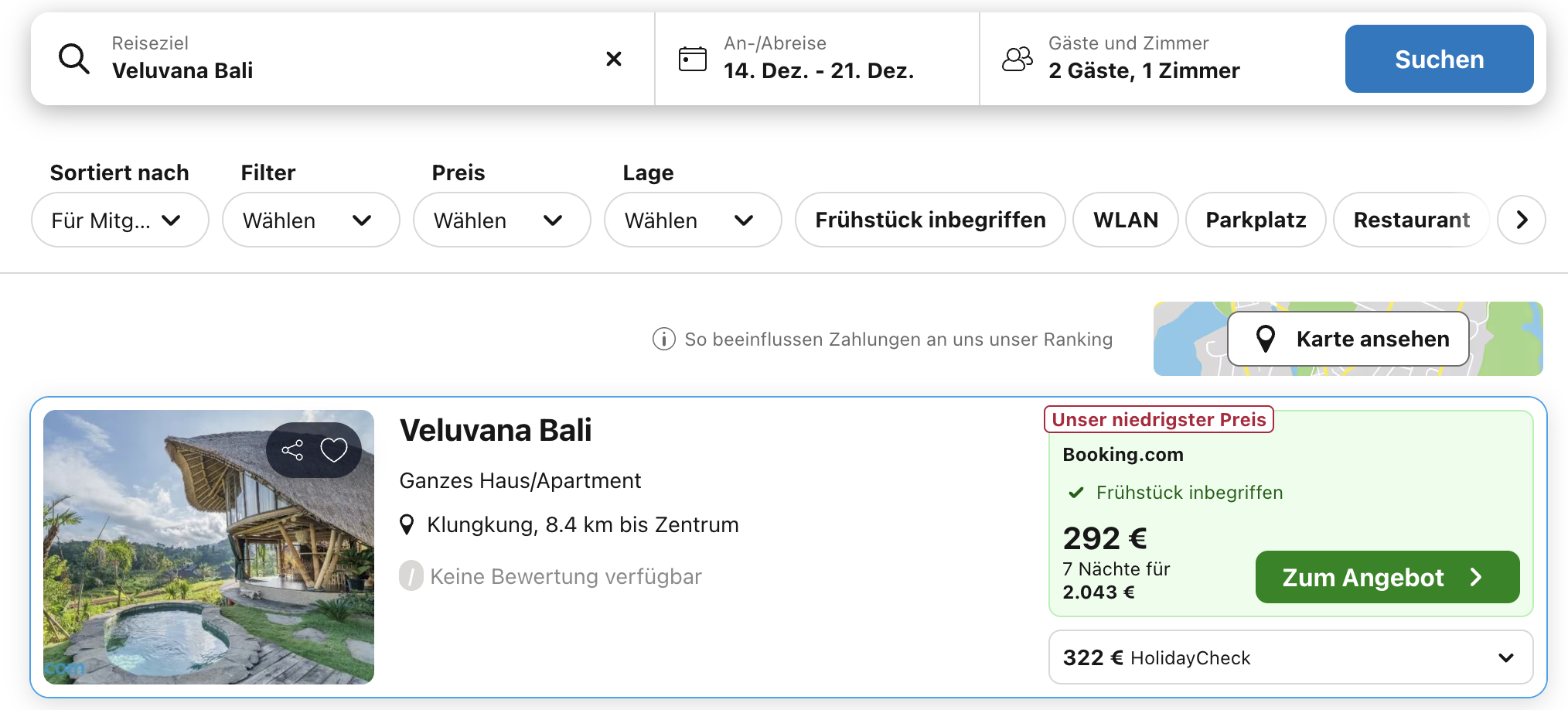The width and height of the screenshot is (1568, 710).
Task: Favorite Veluvana Bali with the heart icon
Action: click(x=334, y=449)
